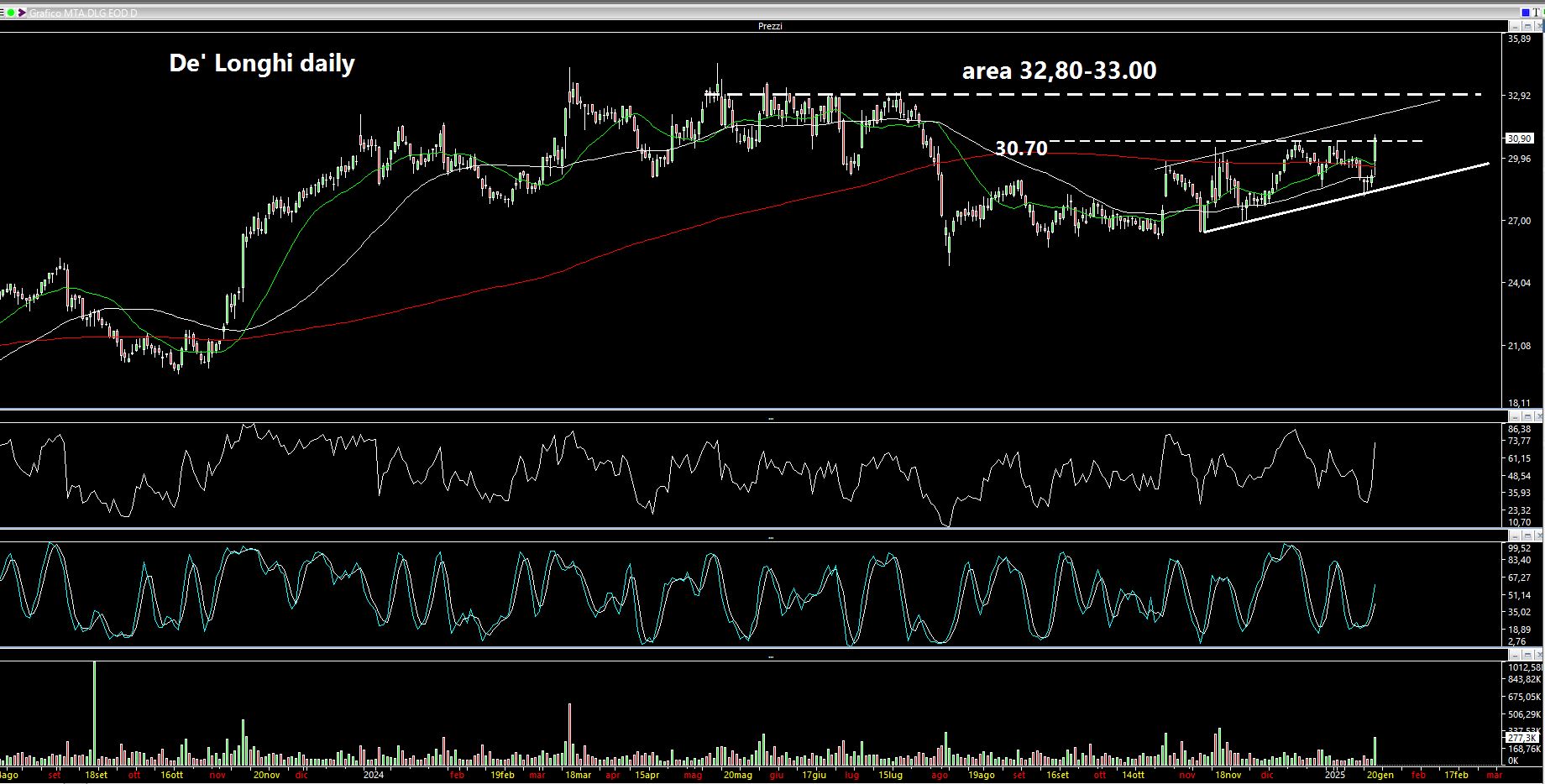Click the 24,04 price axis label
1545x784 pixels.
coord(1519,283)
